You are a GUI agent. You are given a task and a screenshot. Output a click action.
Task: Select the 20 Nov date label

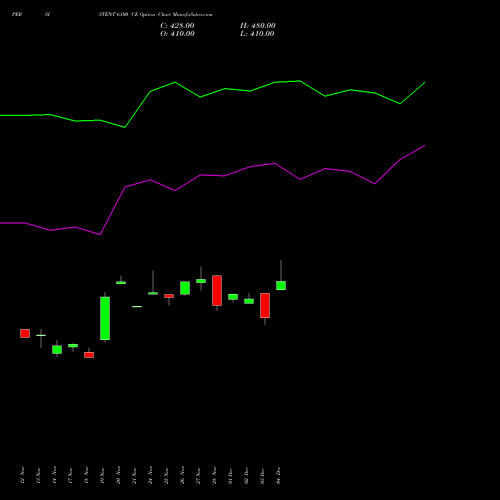pos(118,475)
